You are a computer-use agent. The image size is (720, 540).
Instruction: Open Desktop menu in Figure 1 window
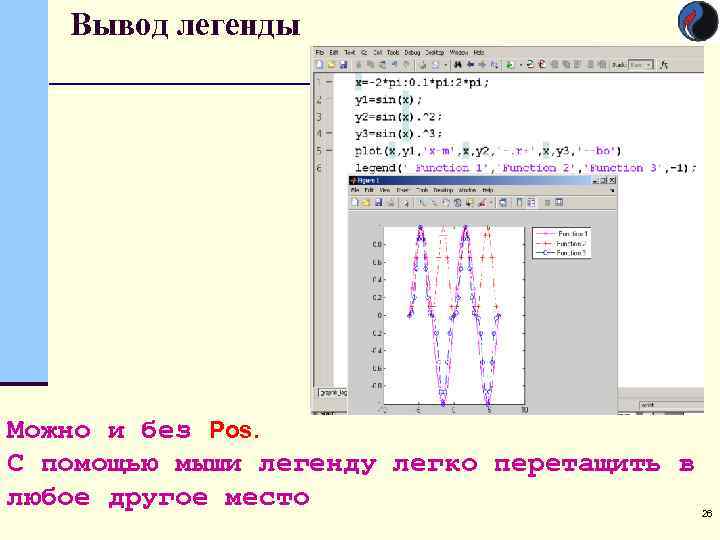[443, 190]
